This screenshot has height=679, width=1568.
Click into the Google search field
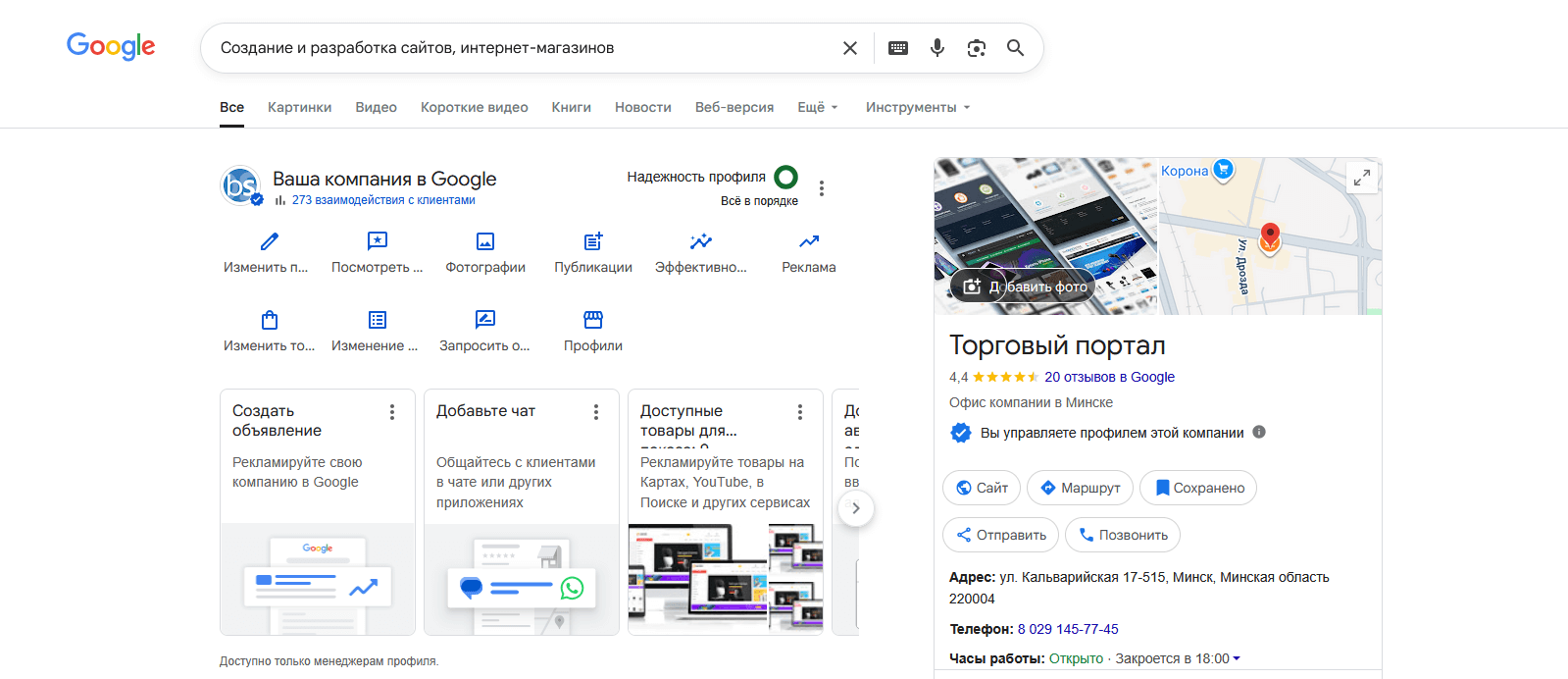click(525, 48)
